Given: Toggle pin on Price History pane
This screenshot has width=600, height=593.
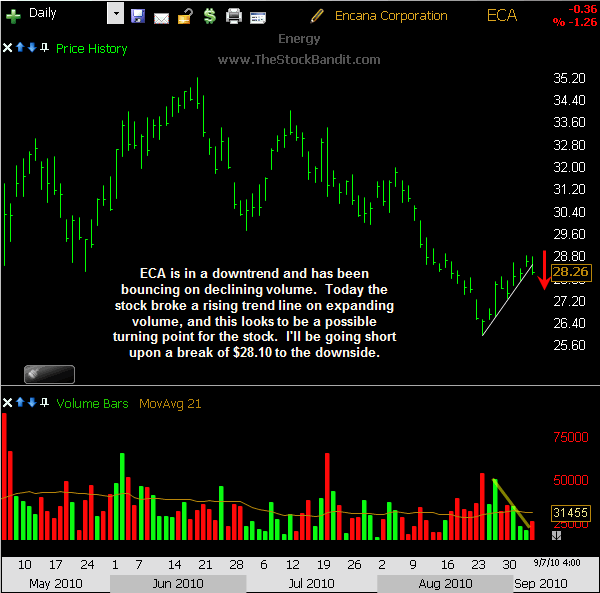Looking at the screenshot, I should (x=43, y=48).
